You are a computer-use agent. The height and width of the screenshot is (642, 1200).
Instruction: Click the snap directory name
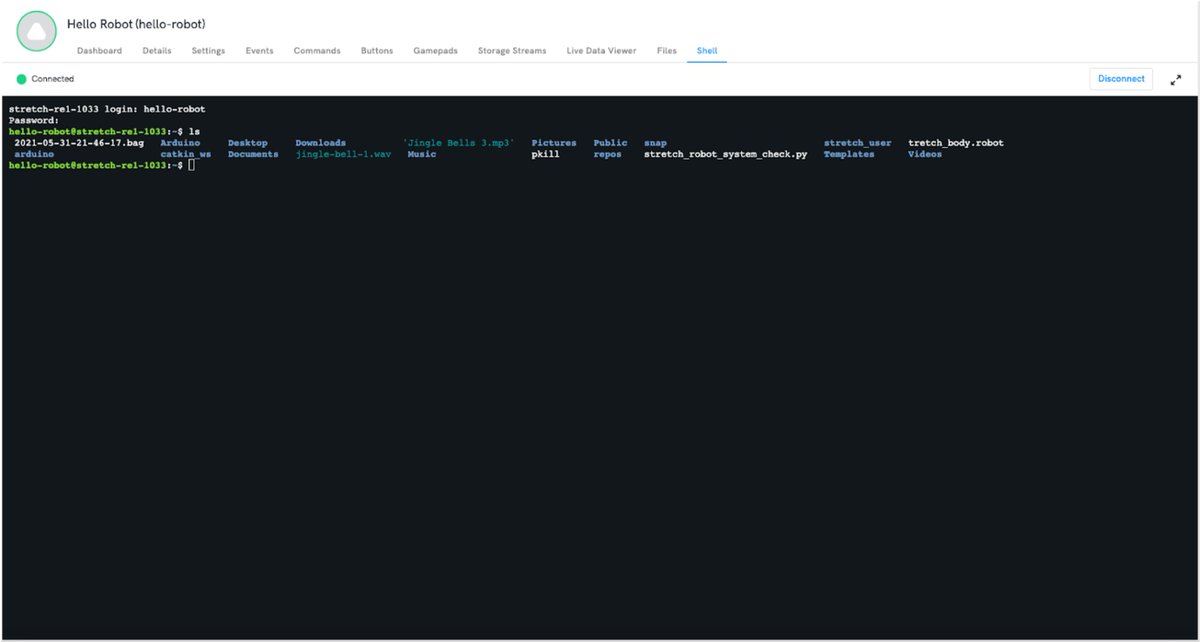coord(655,143)
